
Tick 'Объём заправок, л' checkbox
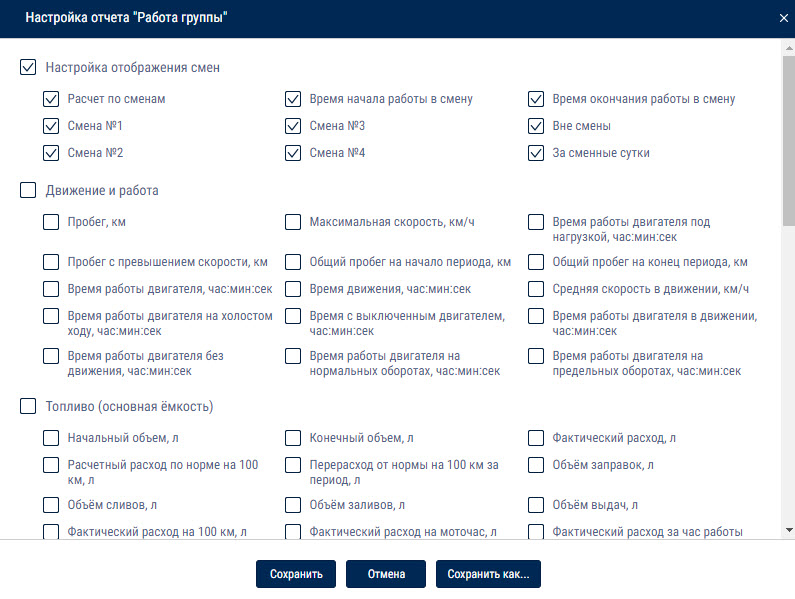536,465
